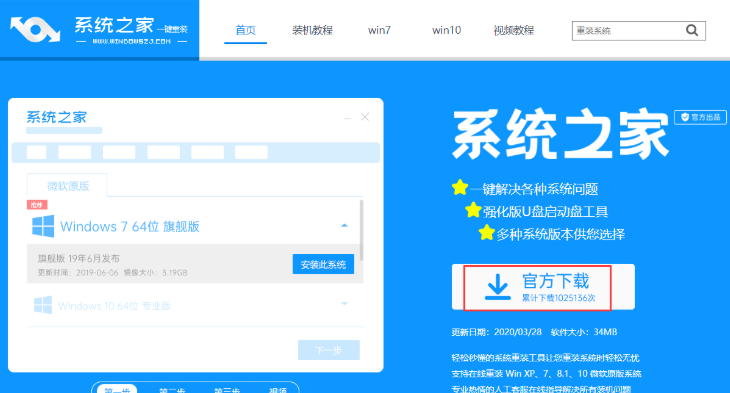Image resolution: width=730 pixels, height=393 pixels.
Task: Open the 首页 navigation tab
Action: tap(245, 30)
